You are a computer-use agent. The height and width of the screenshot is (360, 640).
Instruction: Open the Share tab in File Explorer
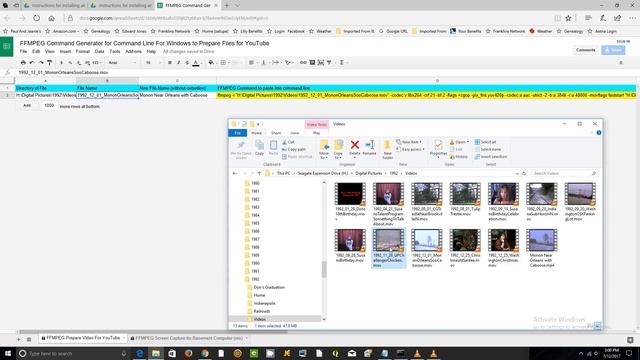tap(276, 133)
